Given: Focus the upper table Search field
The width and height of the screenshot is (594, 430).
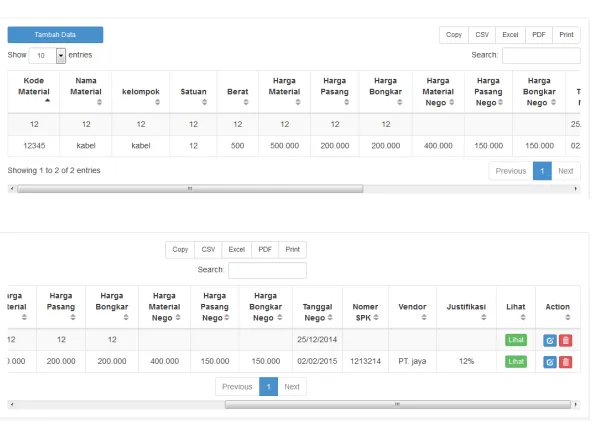Looking at the screenshot, I should point(541,55).
